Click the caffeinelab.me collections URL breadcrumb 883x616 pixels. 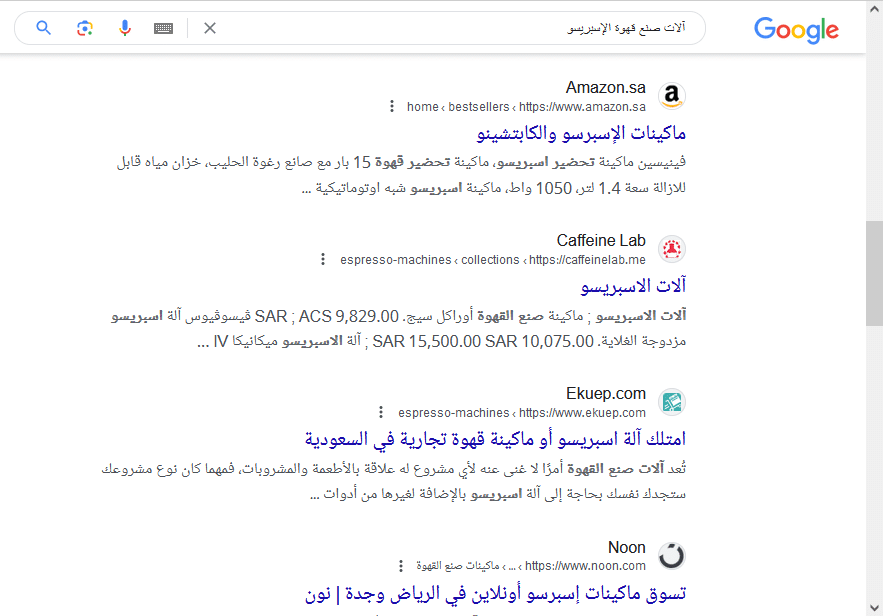click(493, 260)
